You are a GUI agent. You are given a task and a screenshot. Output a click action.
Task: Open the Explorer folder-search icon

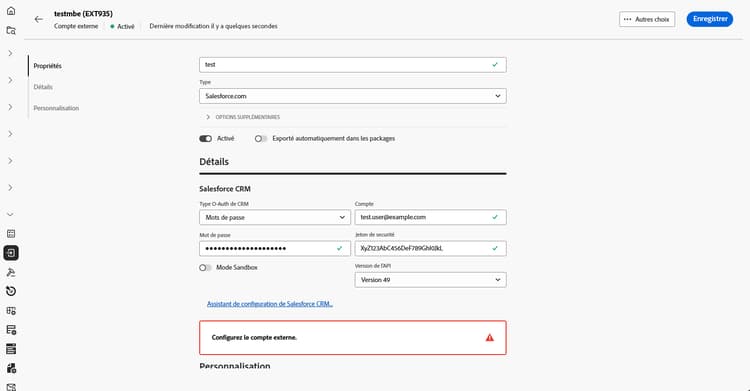click(11, 31)
